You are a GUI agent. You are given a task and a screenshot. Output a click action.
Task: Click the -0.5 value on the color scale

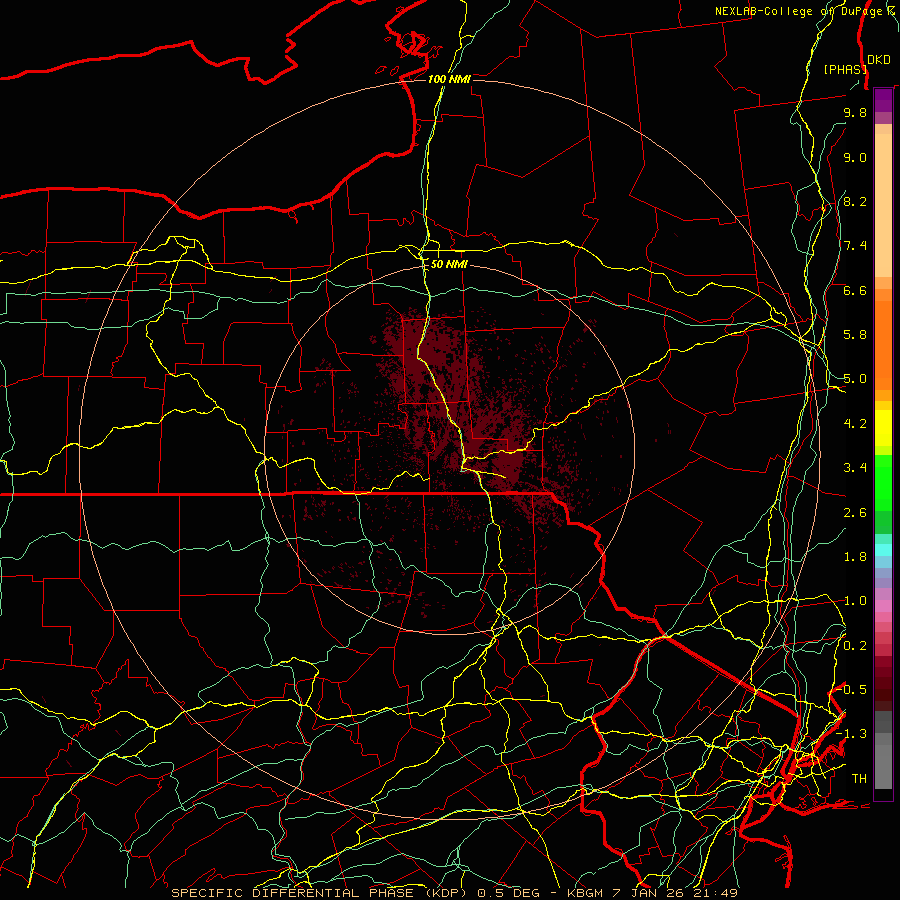(x=852, y=690)
